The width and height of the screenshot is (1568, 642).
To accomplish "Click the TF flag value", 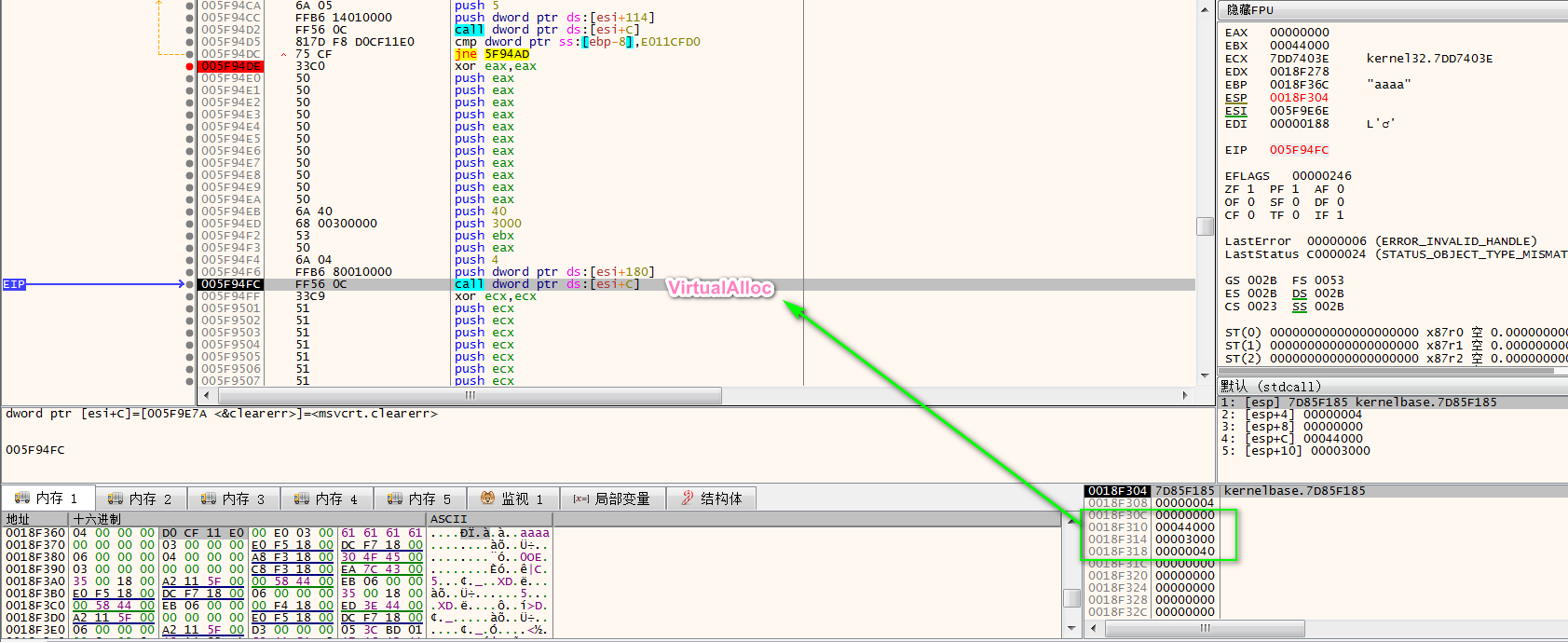I will click(x=1295, y=215).
